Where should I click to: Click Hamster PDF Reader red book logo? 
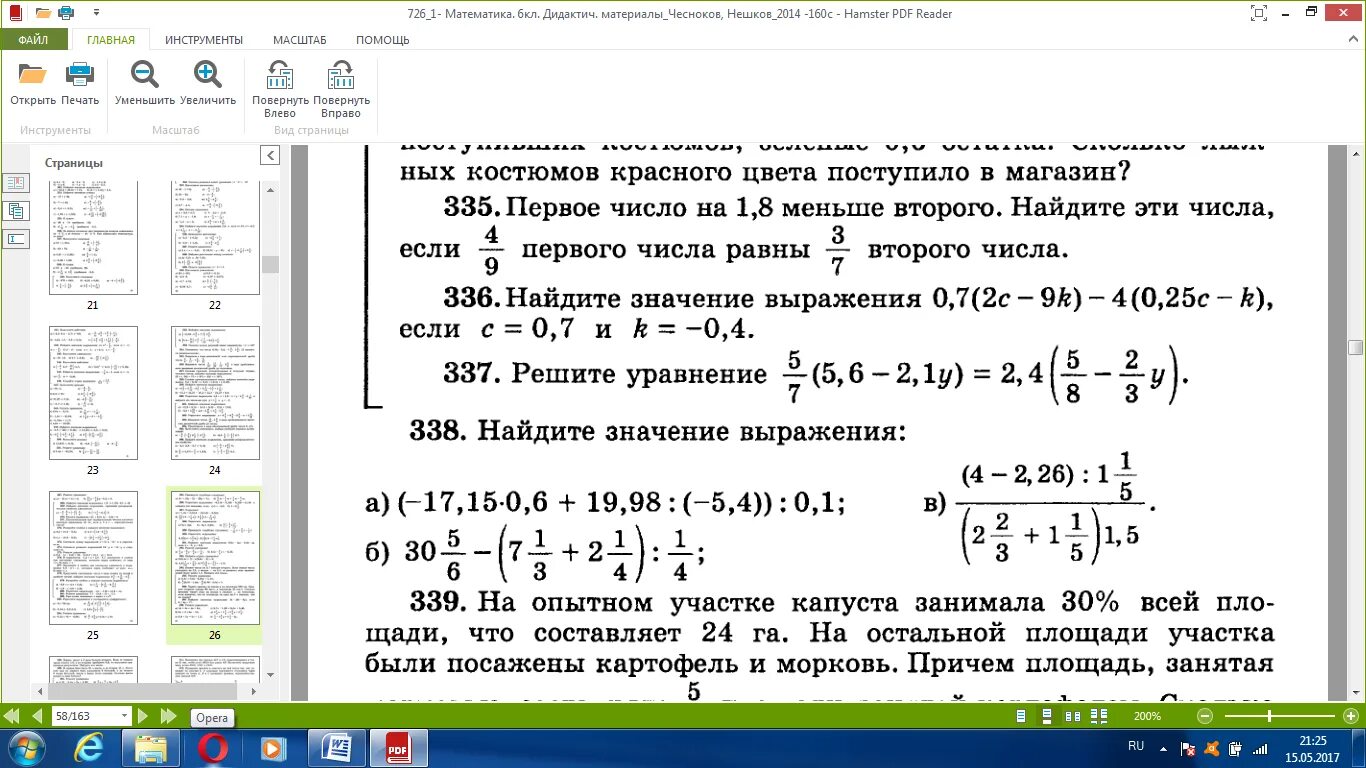click(x=14, y=13)
